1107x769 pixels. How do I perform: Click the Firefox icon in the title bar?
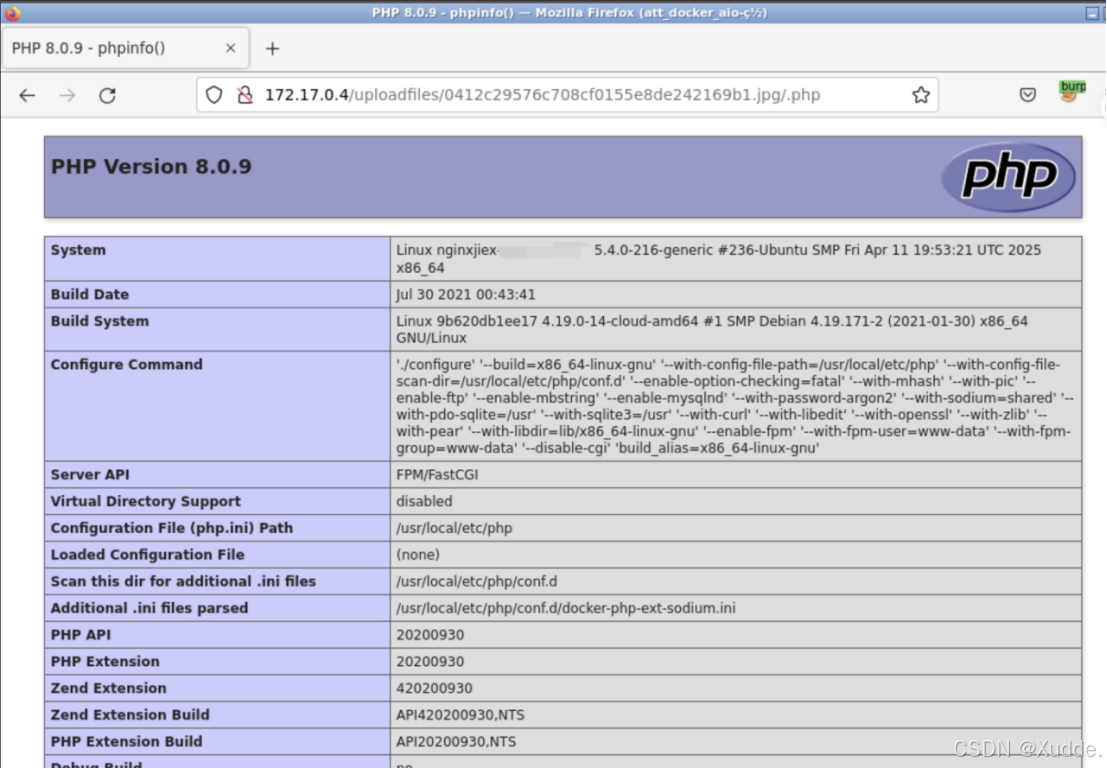13,13
